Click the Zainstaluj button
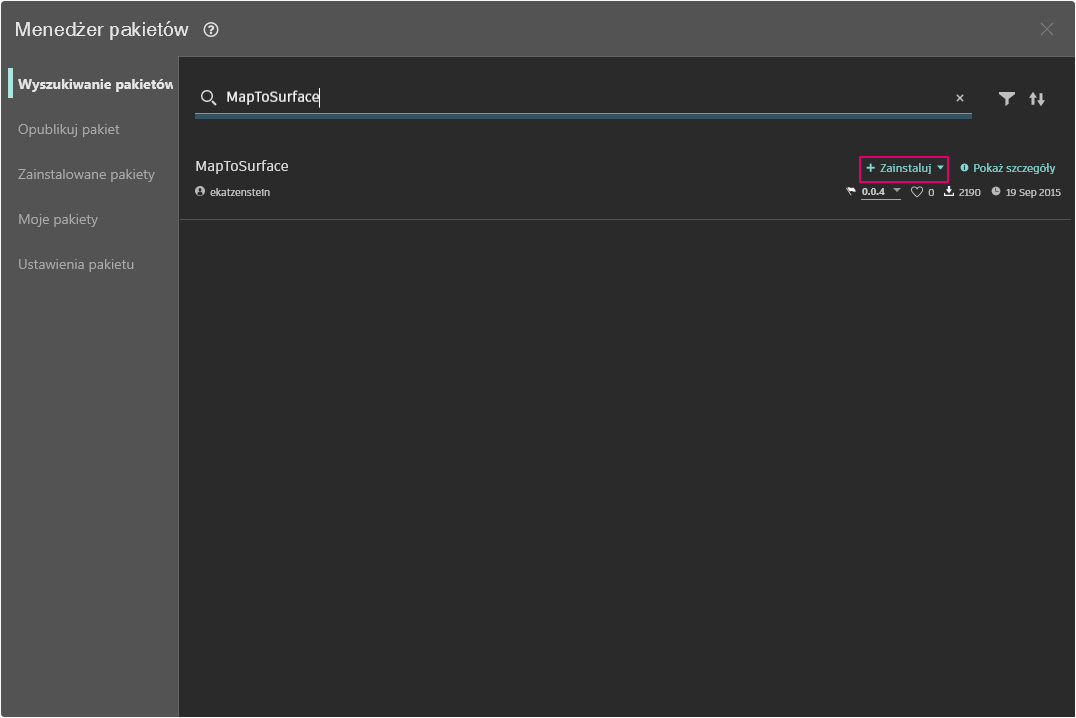This screenshot has width=1076, height=718. 898,168
